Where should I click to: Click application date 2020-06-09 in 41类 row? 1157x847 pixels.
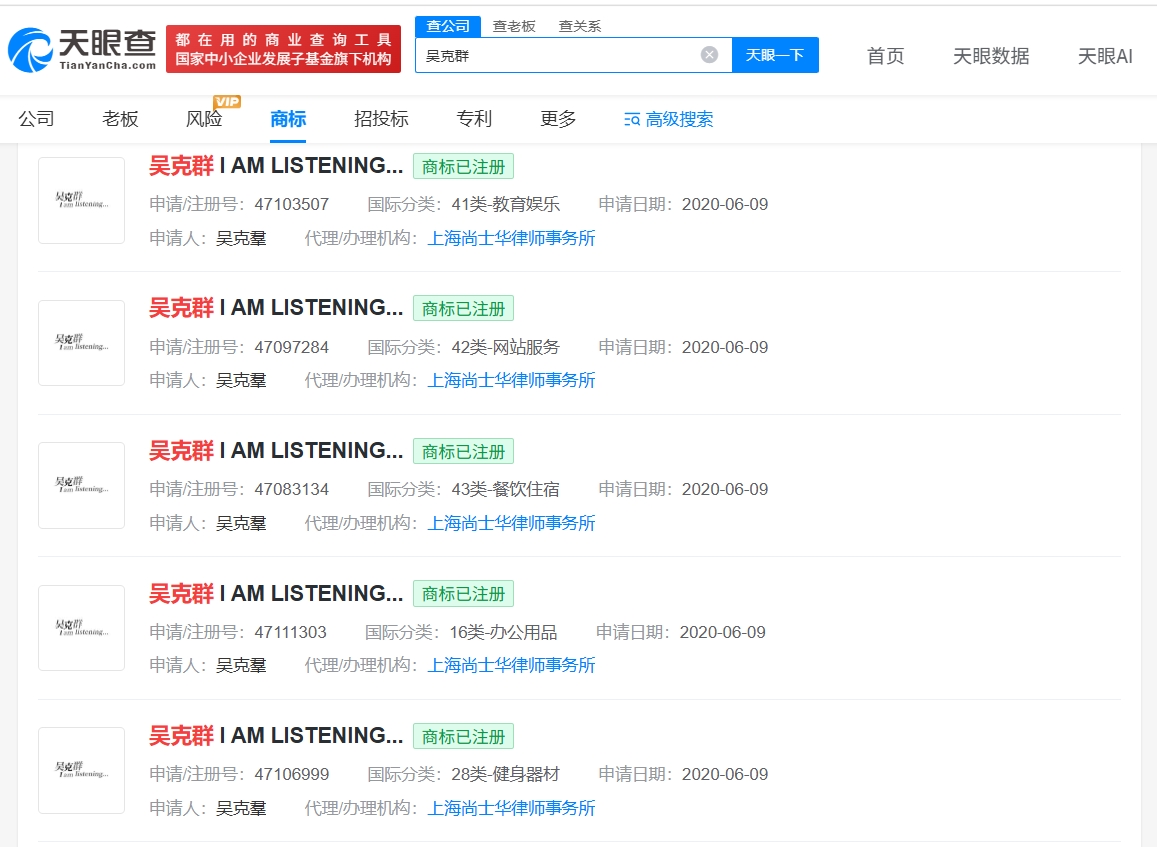(x=725, y=204)
